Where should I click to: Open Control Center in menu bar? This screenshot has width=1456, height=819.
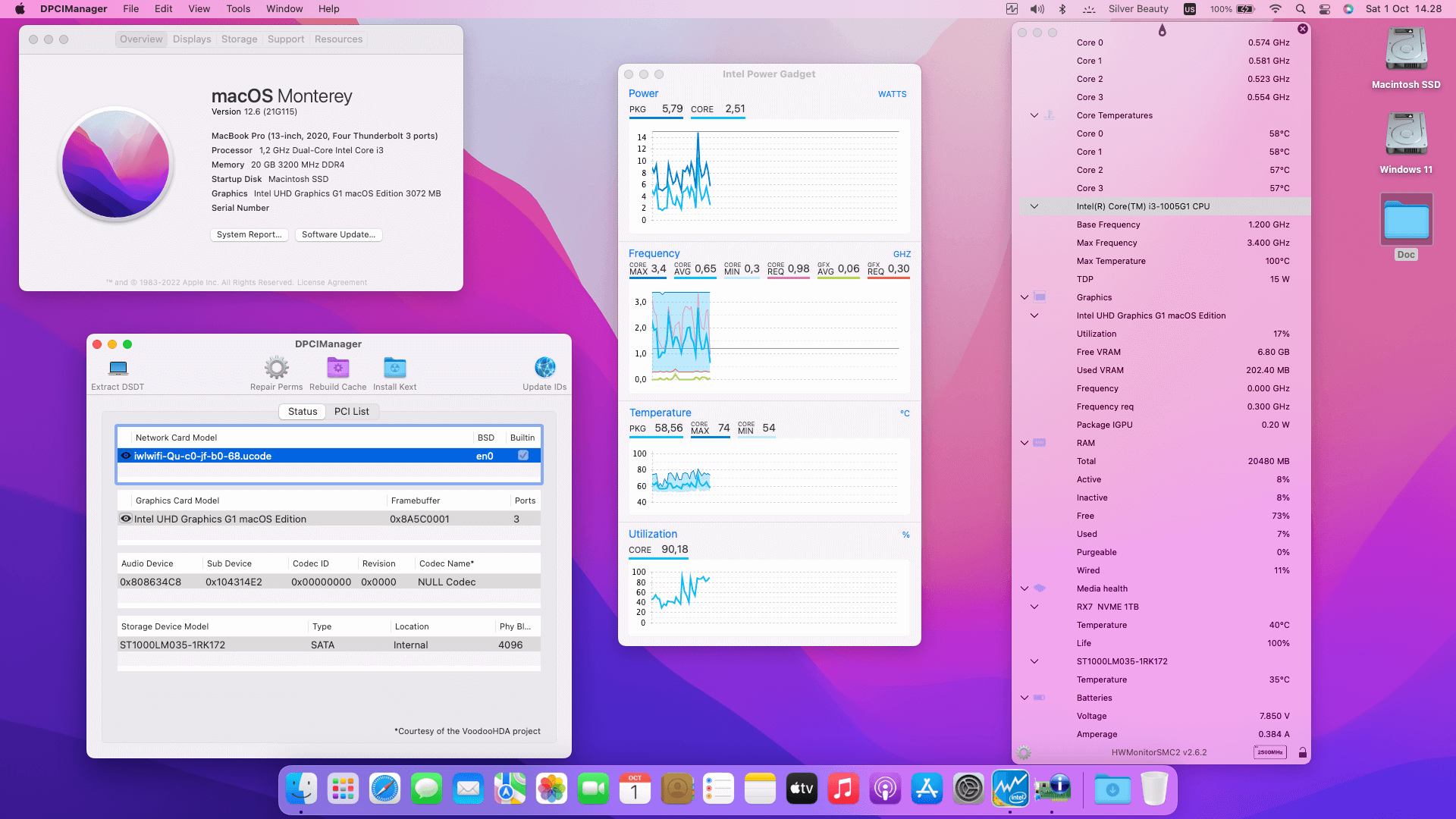1325,9
